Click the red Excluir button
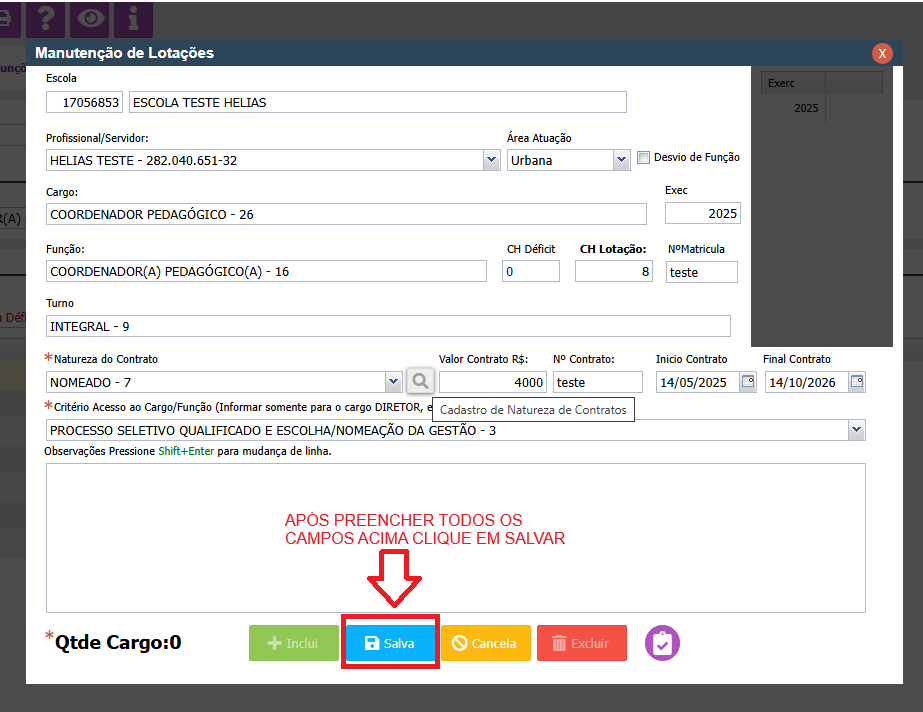The width and height of the screenshot is (923, 712). click(581, 643)
